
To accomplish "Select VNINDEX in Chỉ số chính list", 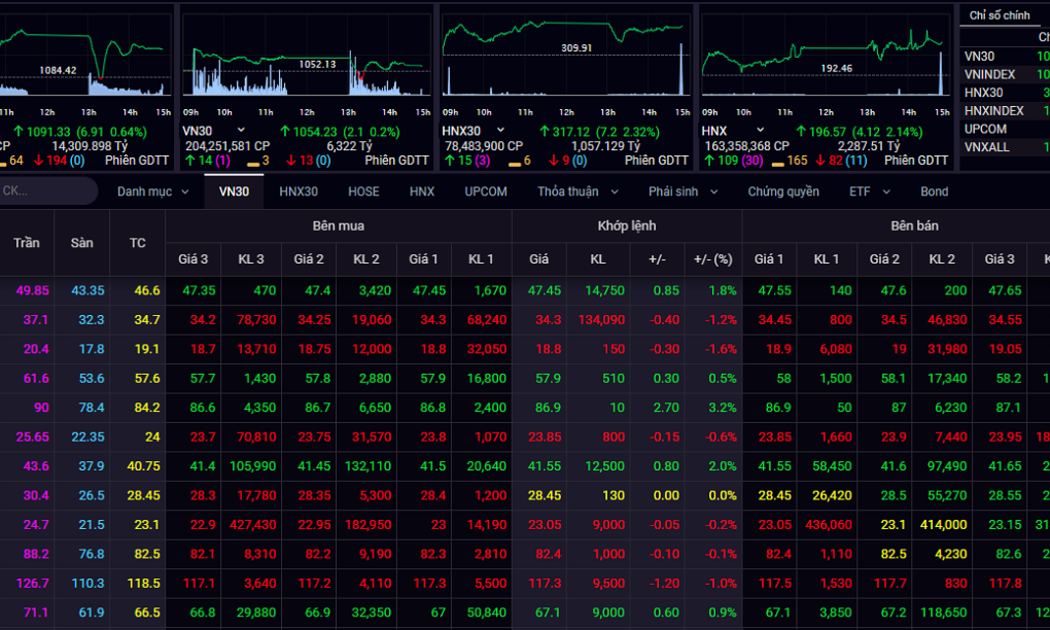I will [x=989, y=75].
